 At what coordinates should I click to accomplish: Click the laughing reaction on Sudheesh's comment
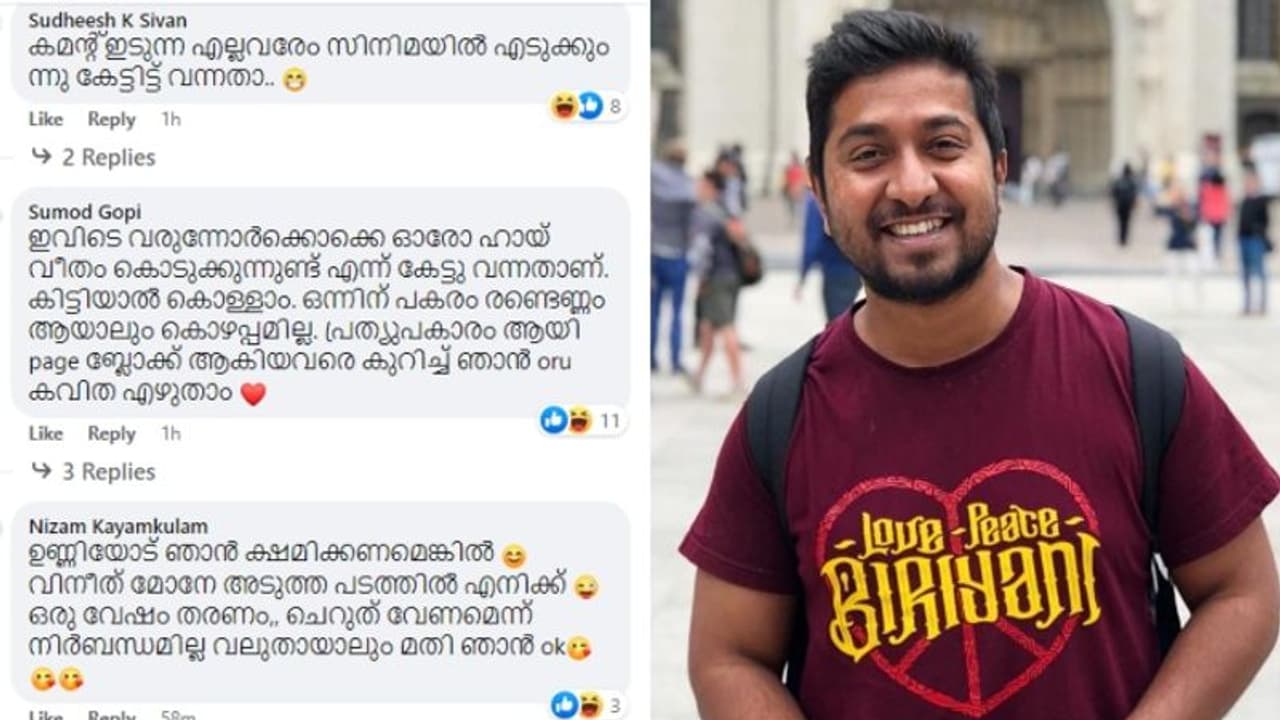pyautogui.click(x=564, y=106)
